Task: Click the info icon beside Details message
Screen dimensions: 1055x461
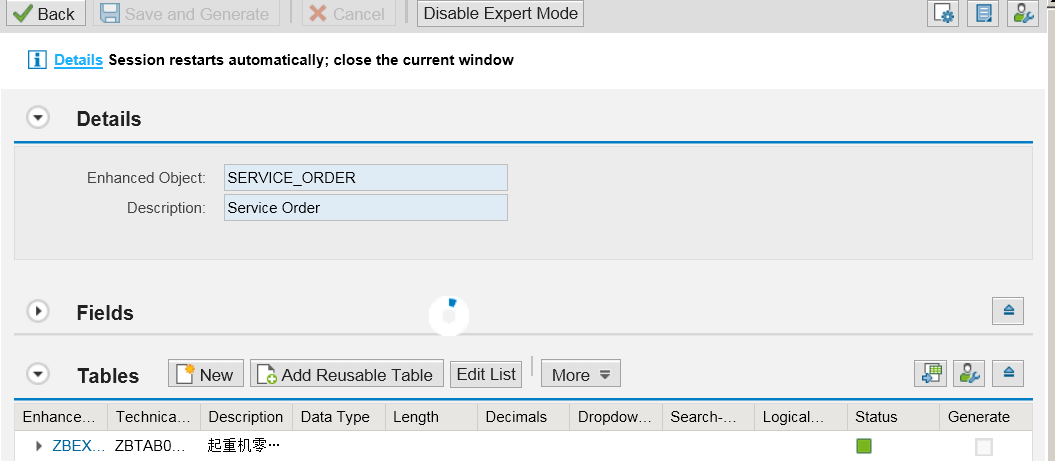Action: click(37, 60)
